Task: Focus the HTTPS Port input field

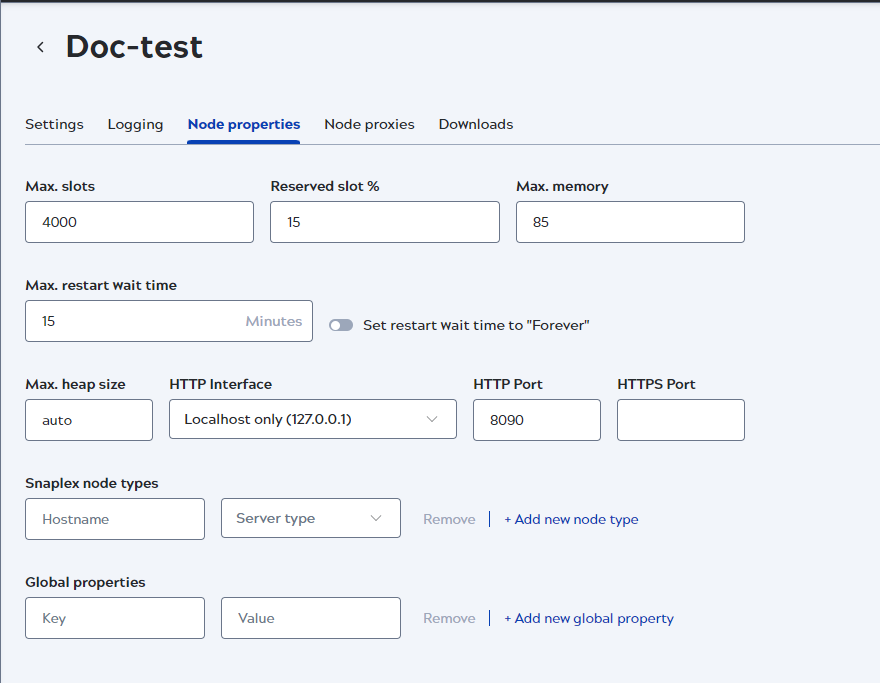Action: (680, 420)
